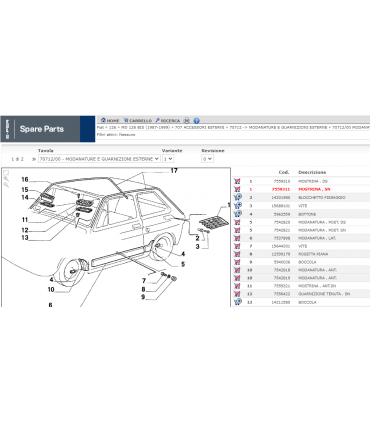Select description BLOCCHETTO FISSAGGIO
This screenshot has height=423, width=370.
[322, 198]
